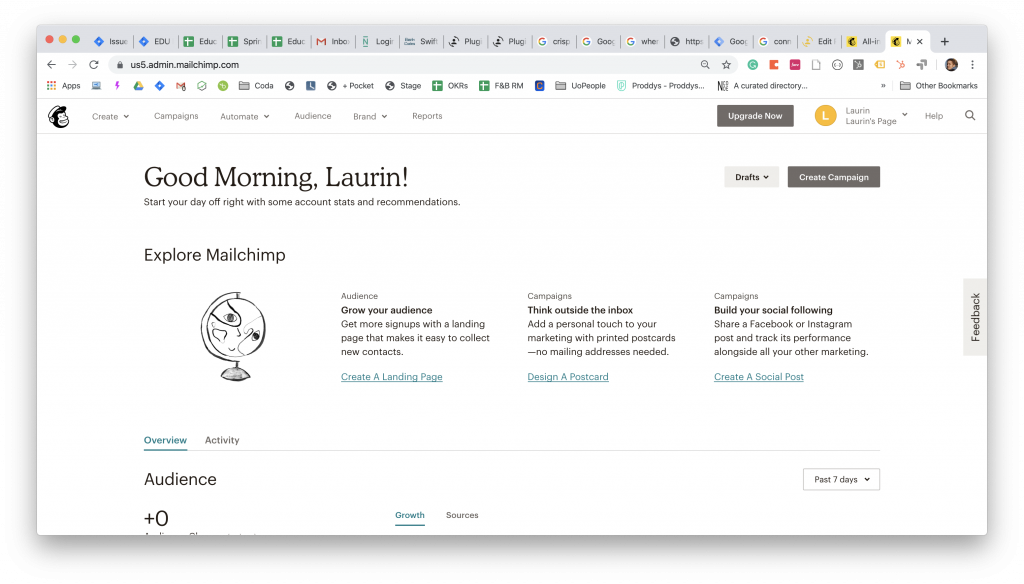Screen dimensions: 1024x584
Task: Switch to the Swift browser tab
Action: tap(421, 42)
